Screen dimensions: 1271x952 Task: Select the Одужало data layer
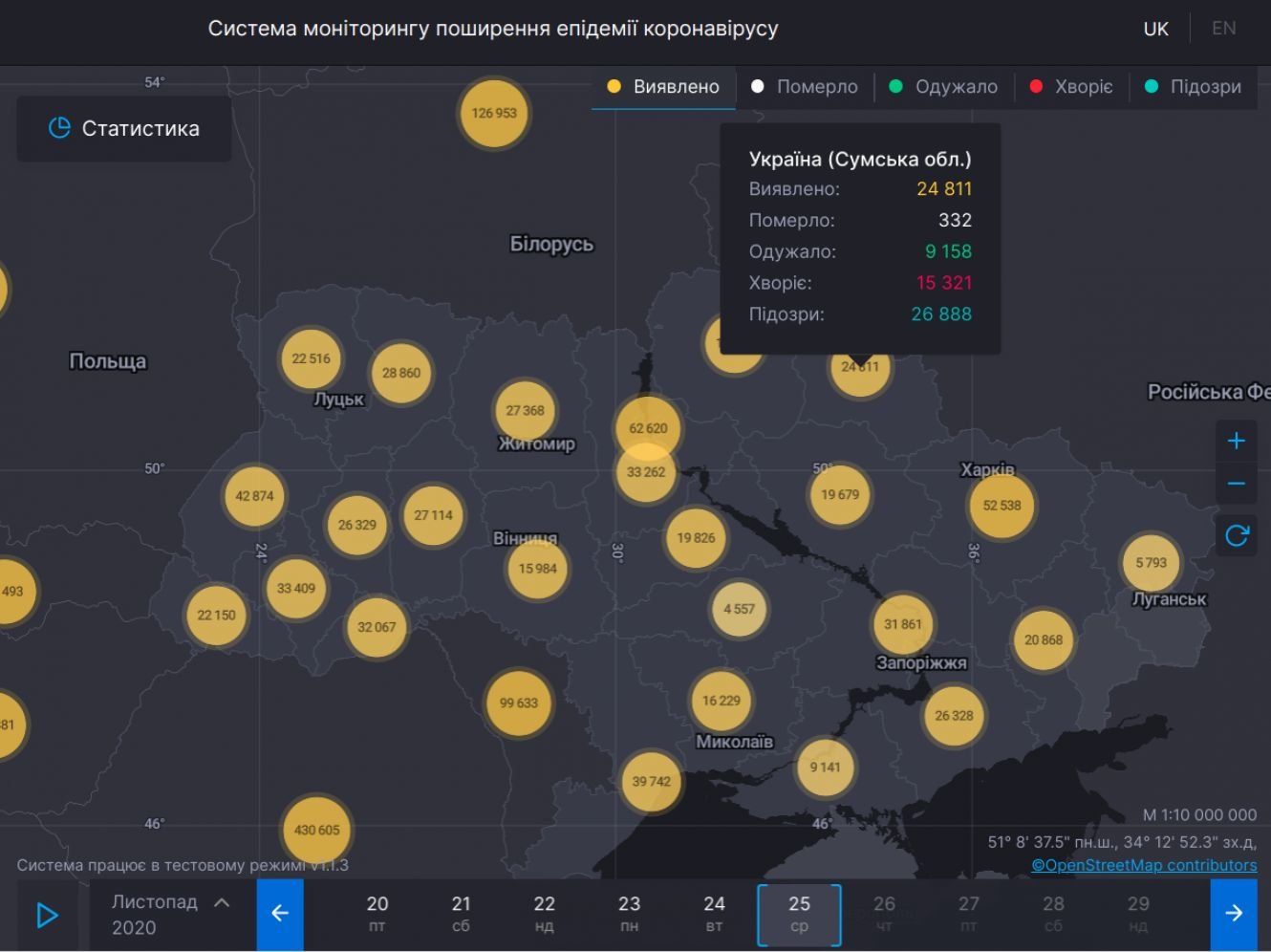pyautogui.click(x=943, y=87)
